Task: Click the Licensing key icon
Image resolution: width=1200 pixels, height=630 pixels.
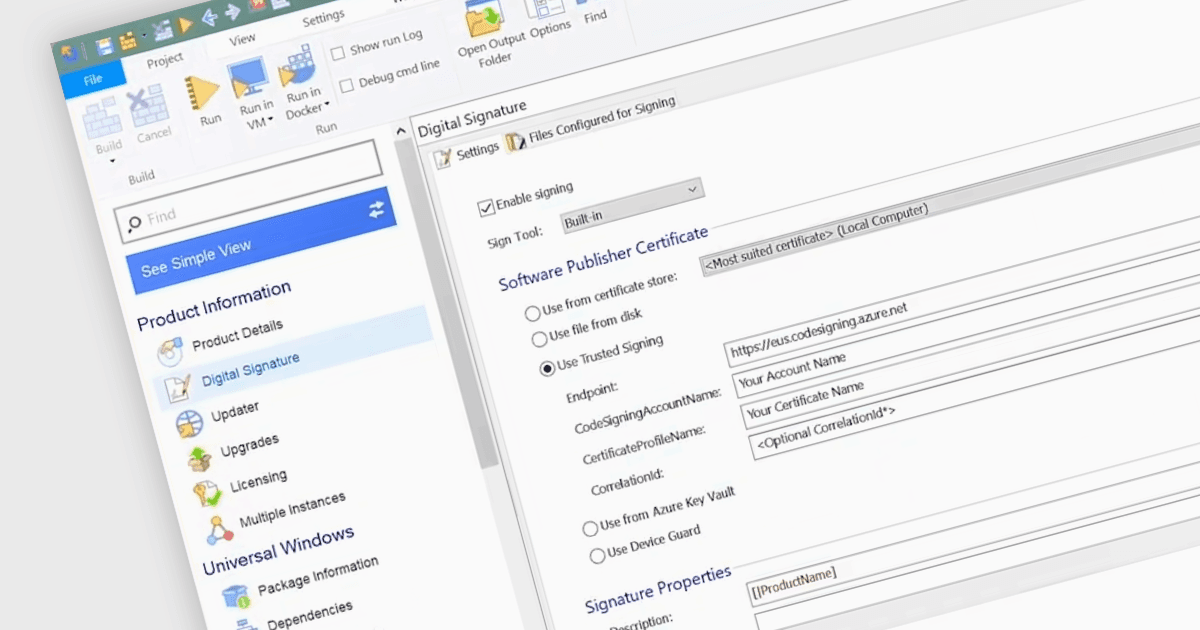Action: click(x=209, y=493)
